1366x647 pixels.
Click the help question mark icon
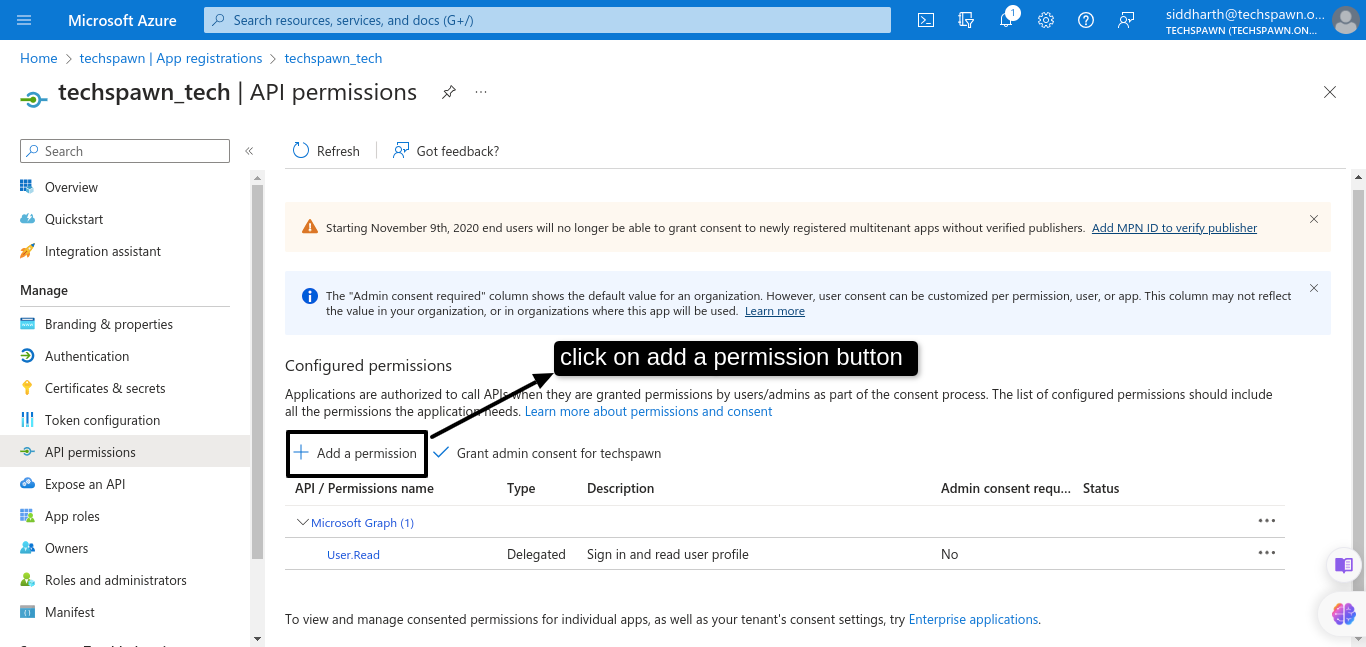[x=1086, y=20]
